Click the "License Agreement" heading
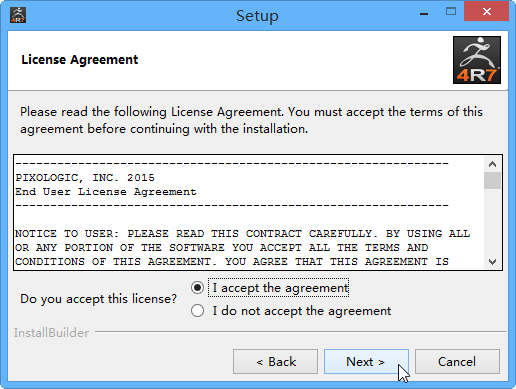Image resolution: width=516 pixels, height=389 pixels. pyautogui.click(x=80, y=60)
